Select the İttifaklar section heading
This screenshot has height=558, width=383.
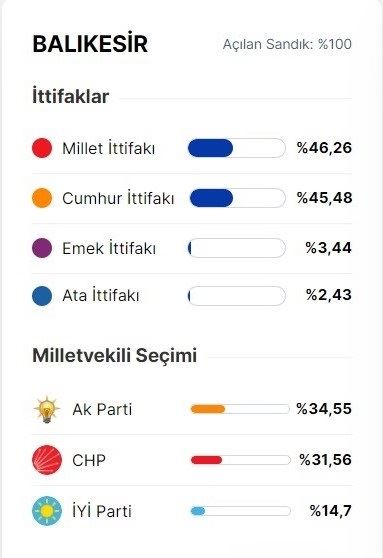coord(70,96)
